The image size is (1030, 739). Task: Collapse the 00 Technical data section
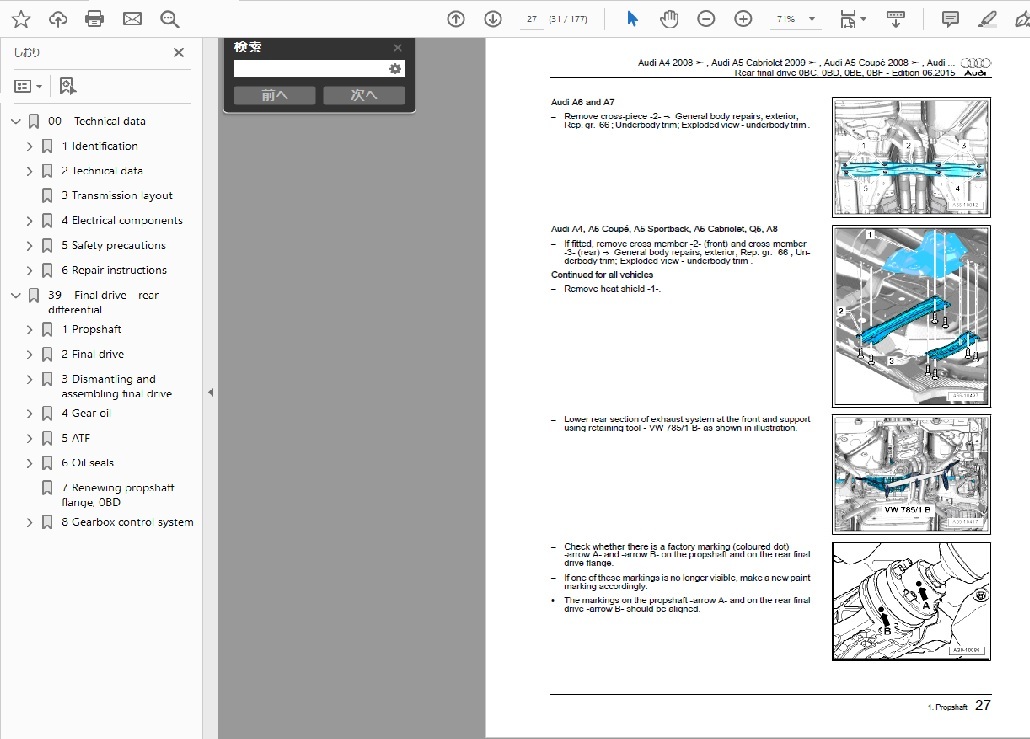16,122
